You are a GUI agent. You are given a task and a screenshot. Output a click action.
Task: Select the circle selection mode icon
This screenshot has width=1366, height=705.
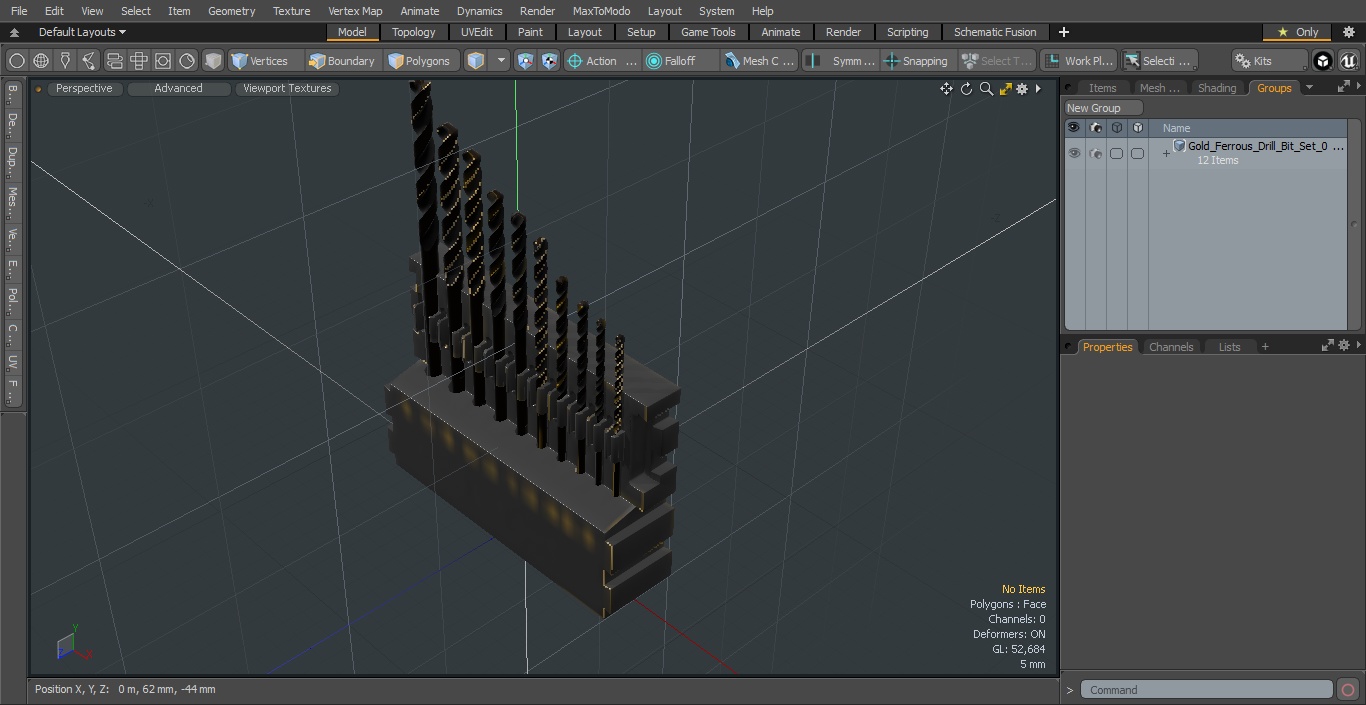(x=17, y=61)
